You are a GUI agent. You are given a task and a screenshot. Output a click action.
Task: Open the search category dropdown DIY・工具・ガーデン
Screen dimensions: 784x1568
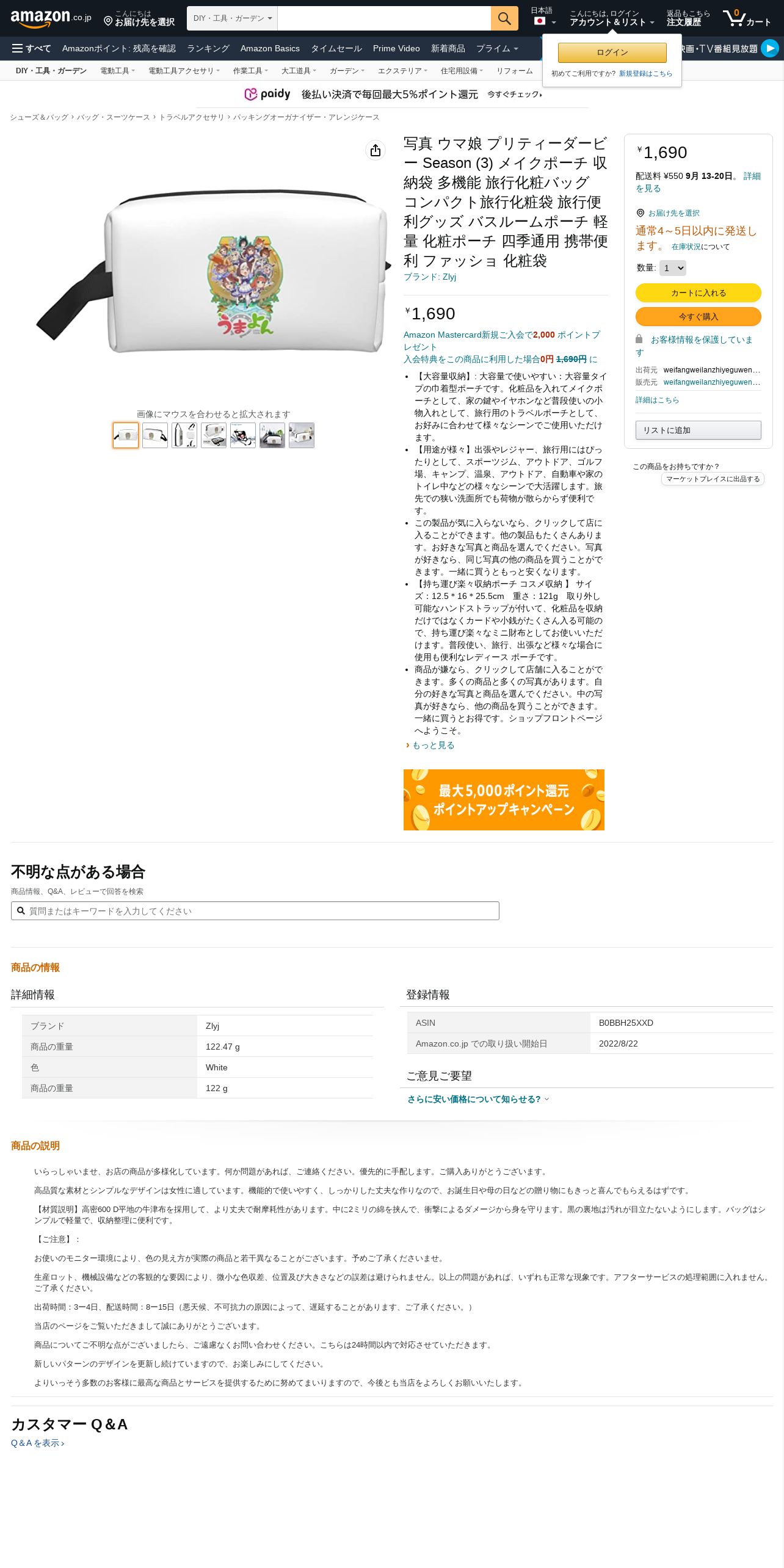(x=232, y=18)
